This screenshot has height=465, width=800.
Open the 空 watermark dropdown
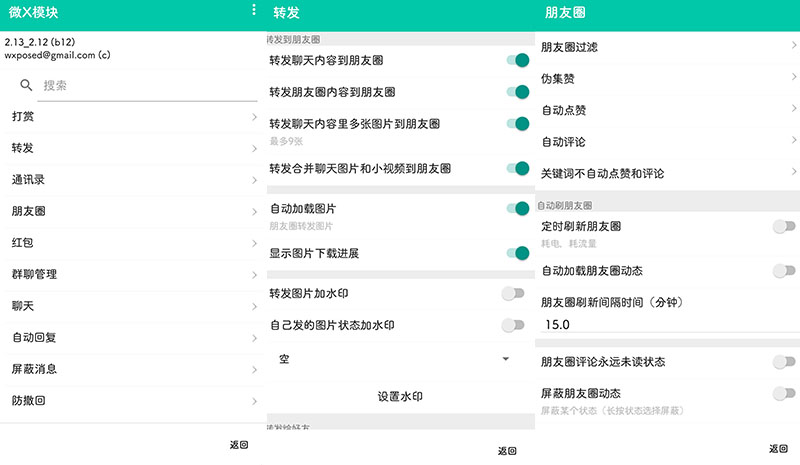click(x=400, y=358)
